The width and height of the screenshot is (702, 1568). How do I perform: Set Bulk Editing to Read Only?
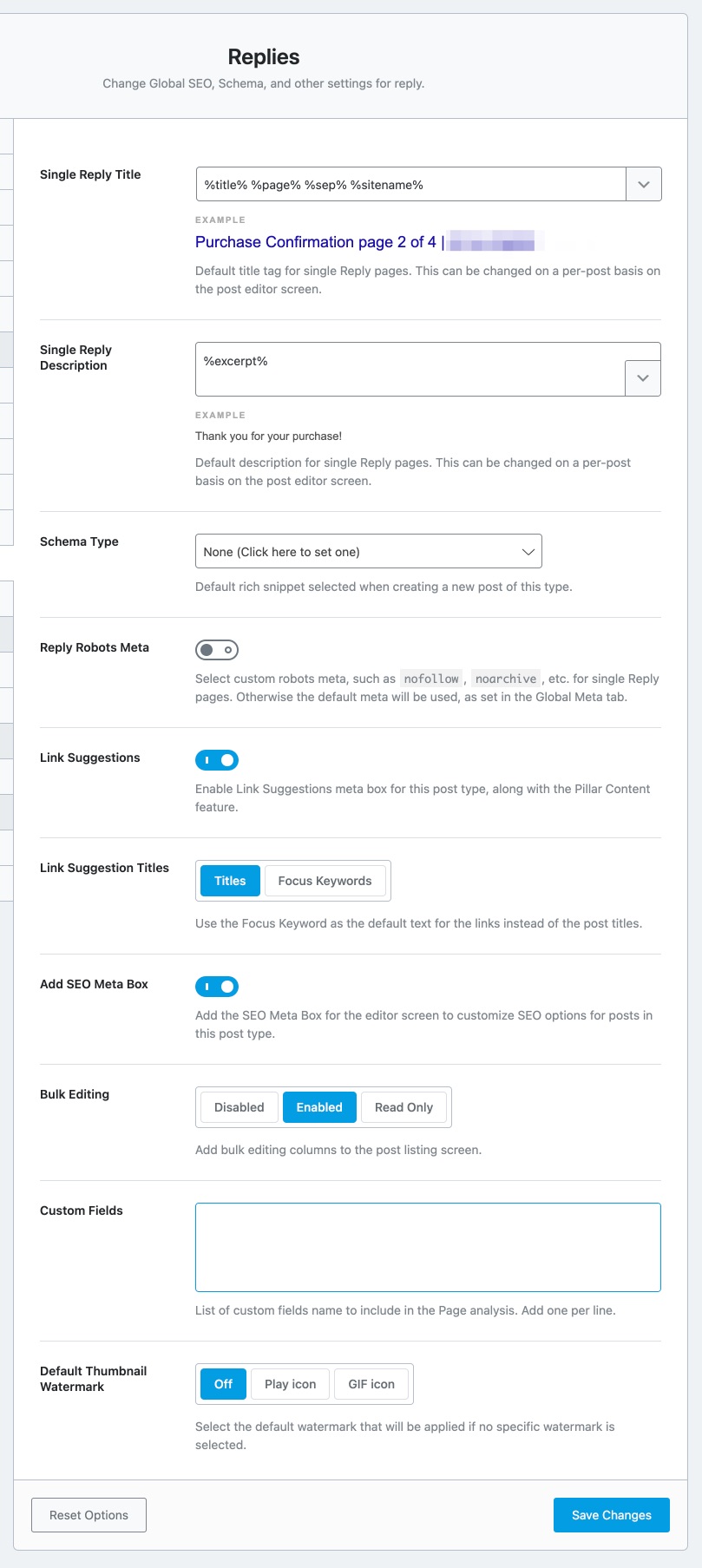pos(403,1107)
